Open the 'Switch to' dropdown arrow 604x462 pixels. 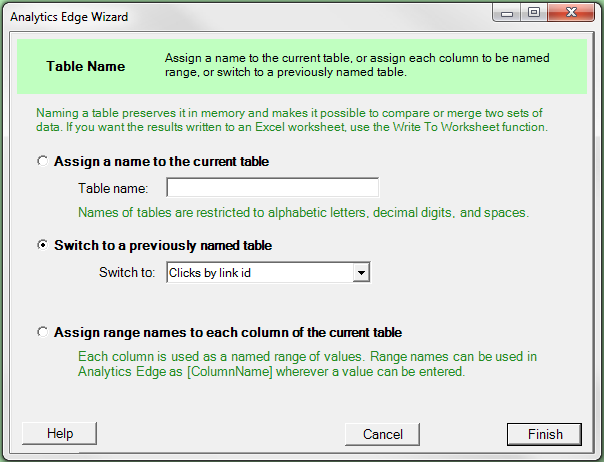[362, 272]
